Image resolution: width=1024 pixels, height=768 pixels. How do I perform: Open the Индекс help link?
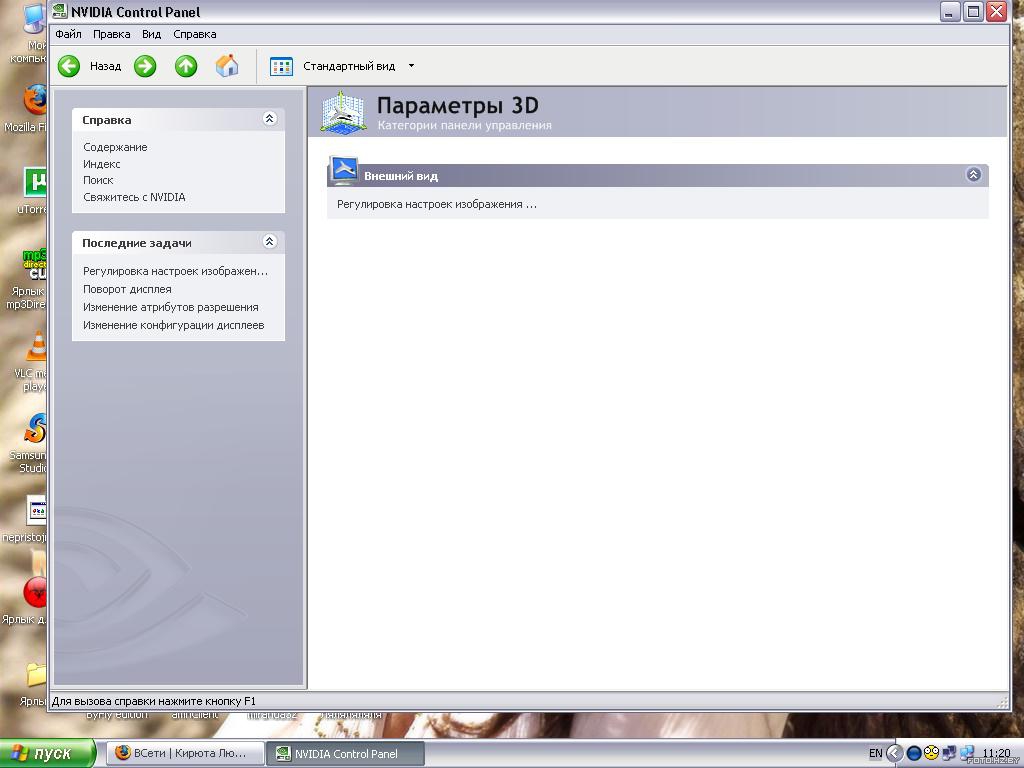(101, 164)
